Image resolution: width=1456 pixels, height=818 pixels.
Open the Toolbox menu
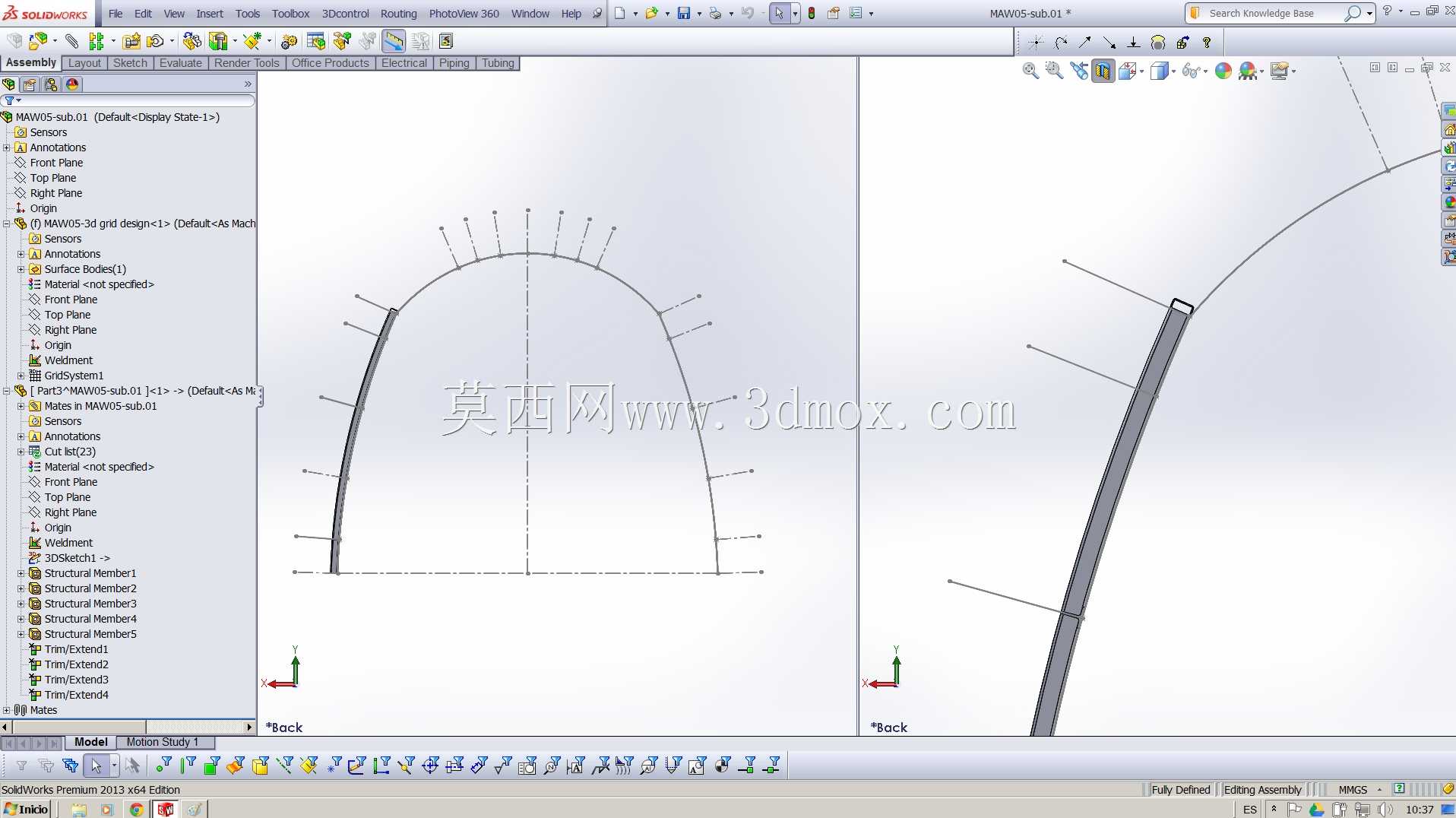(x=291, y=14)
